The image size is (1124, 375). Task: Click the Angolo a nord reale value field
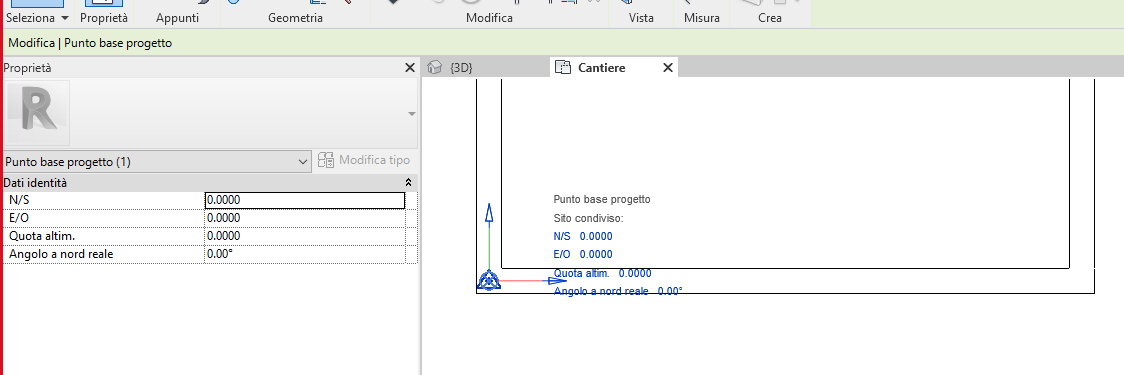pos(305,254)
